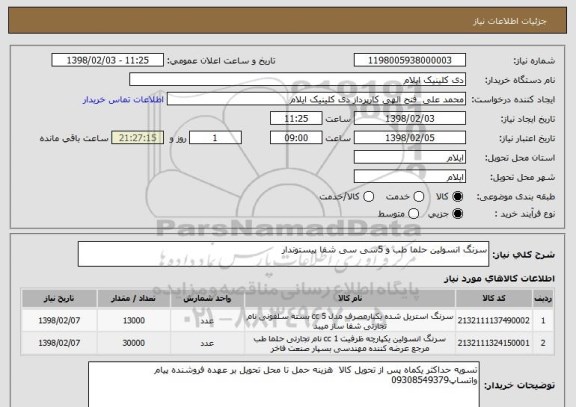Click the remaining time field 21:27:15
The width and height of the screenshot is (576, 407).
click(x=138, y=138)
